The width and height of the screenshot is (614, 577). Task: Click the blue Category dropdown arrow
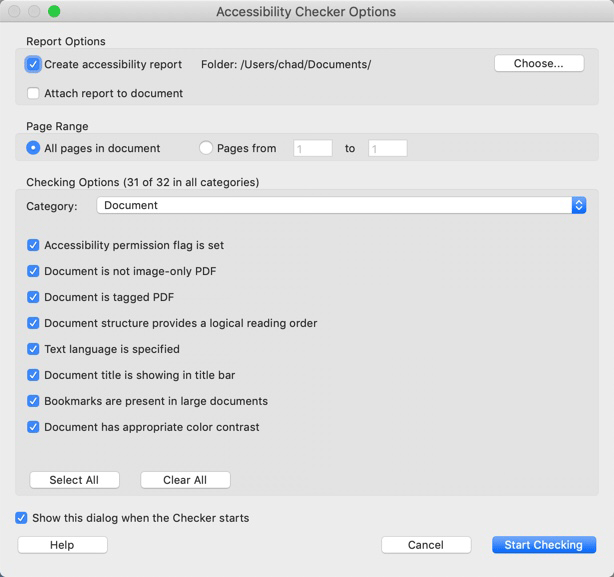579,205
